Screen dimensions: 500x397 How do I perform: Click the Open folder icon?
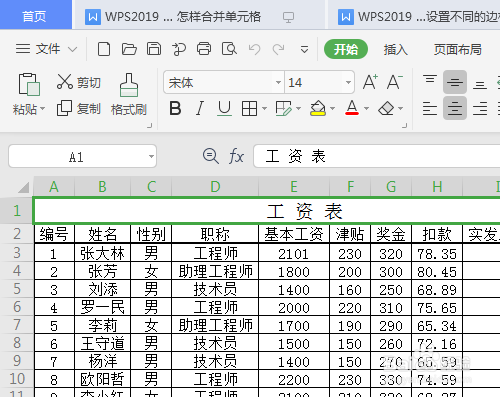point(129,49)
